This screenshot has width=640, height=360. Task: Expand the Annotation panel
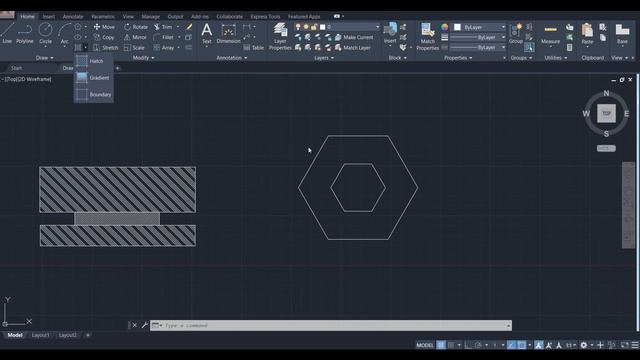[x=231, y=58]
